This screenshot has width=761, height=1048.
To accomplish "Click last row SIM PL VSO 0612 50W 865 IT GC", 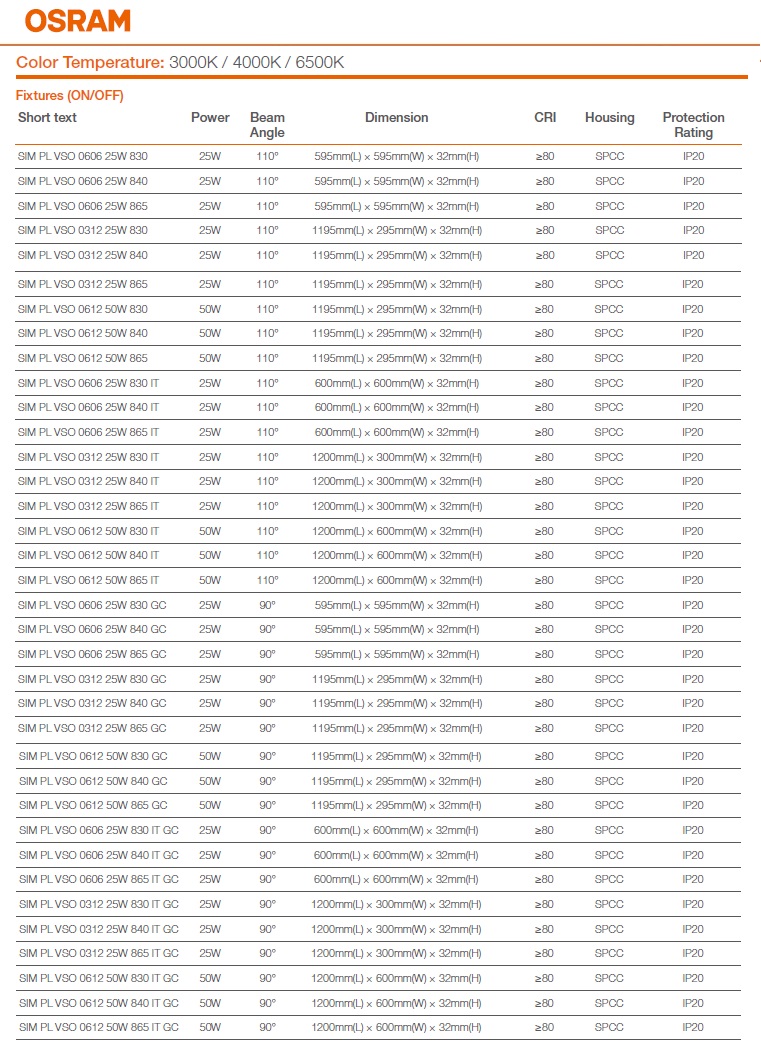I will tap(98, 1028).
